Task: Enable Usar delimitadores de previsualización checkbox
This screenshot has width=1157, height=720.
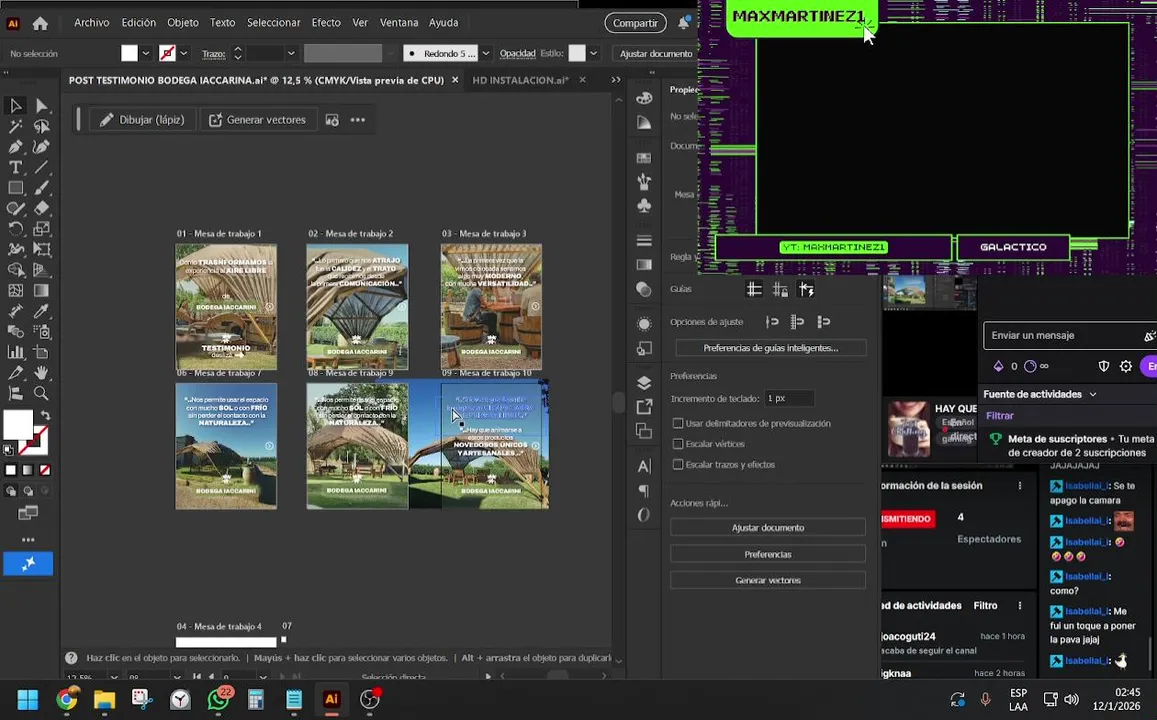Action: click(677, 423)
